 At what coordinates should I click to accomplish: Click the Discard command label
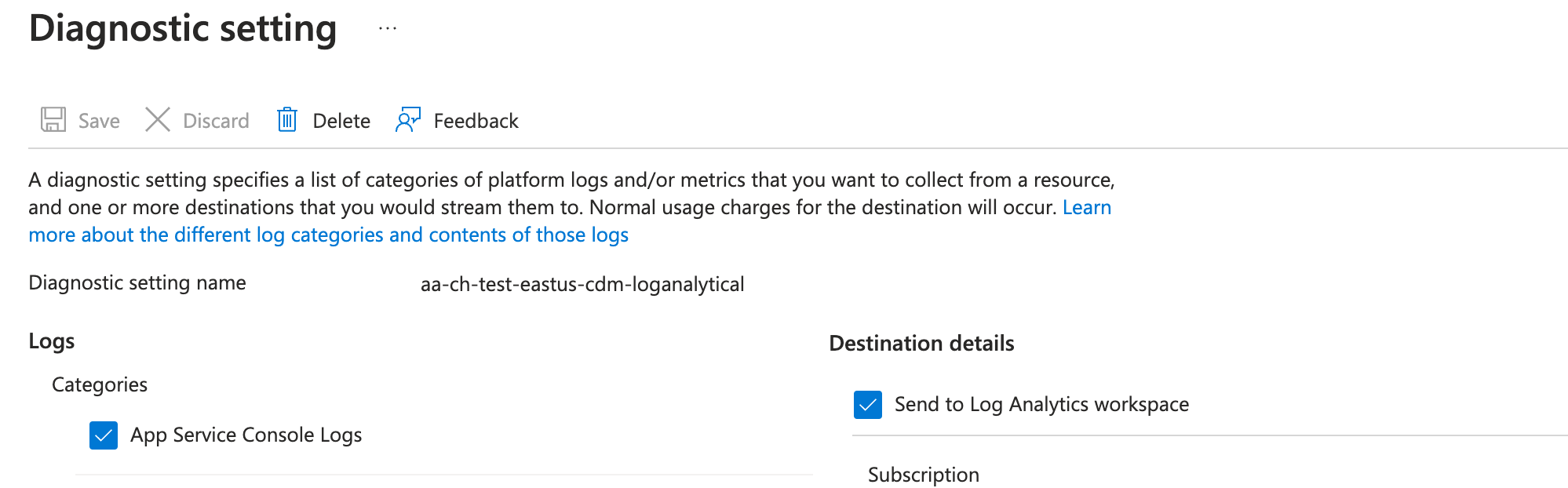(215, 120)
